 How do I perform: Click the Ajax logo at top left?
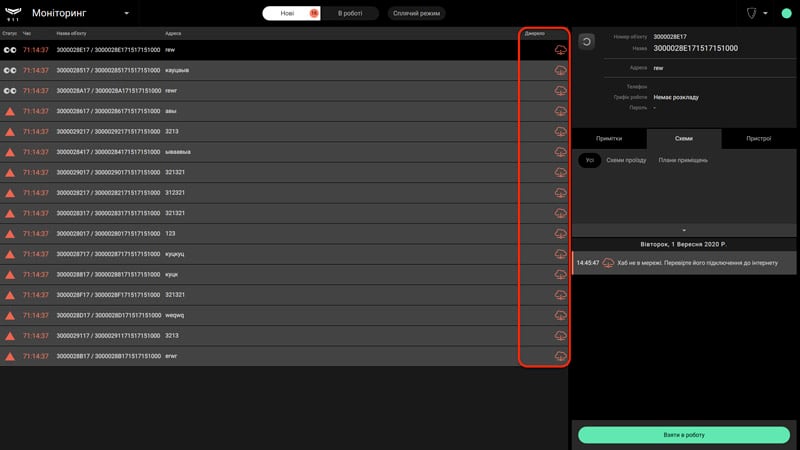click(x=13, y=13)
